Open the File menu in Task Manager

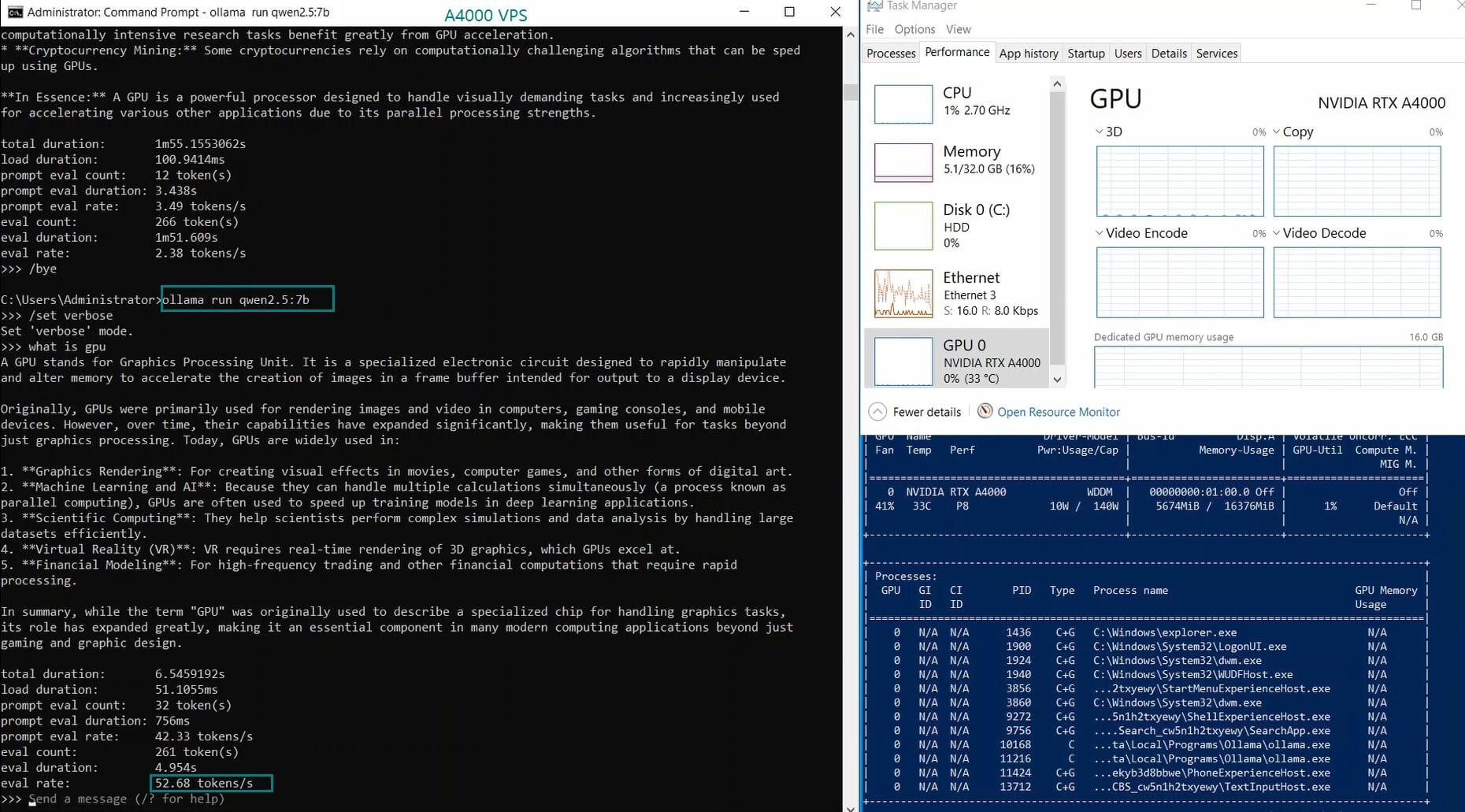pos(874,29)
